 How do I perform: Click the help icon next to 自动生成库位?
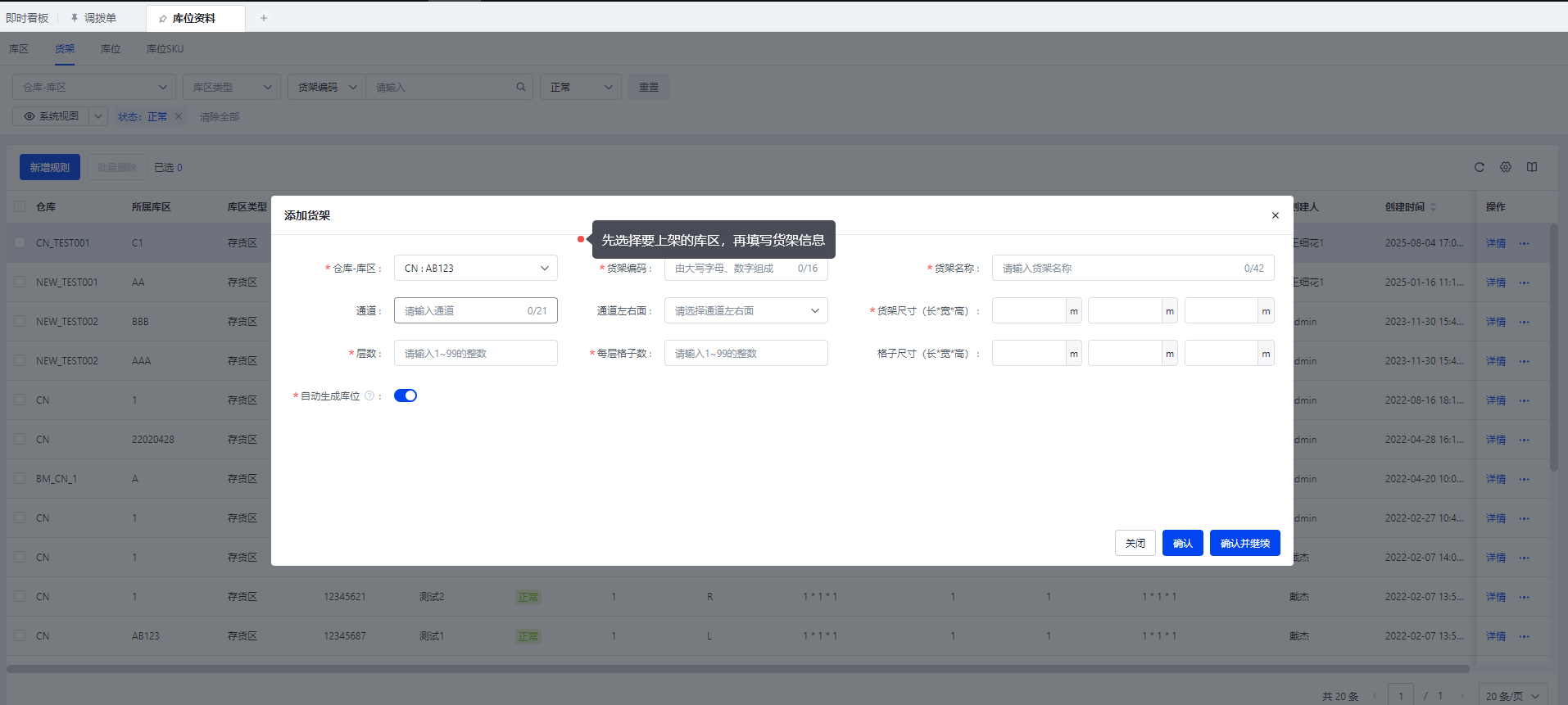coord(369,395)
